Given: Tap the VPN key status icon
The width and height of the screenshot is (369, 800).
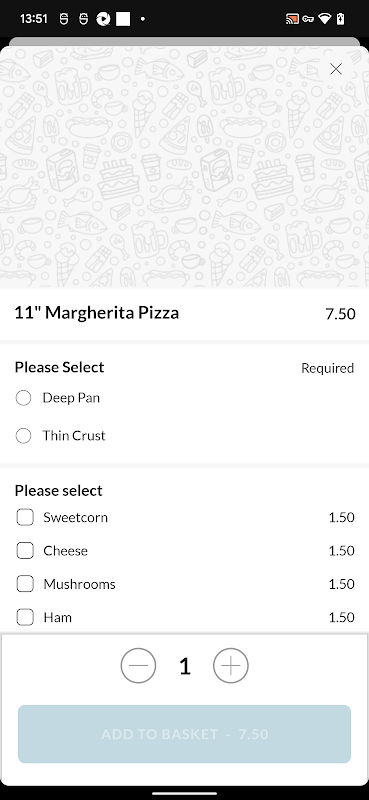Looking at the screenshot, I should pos(308,19).
